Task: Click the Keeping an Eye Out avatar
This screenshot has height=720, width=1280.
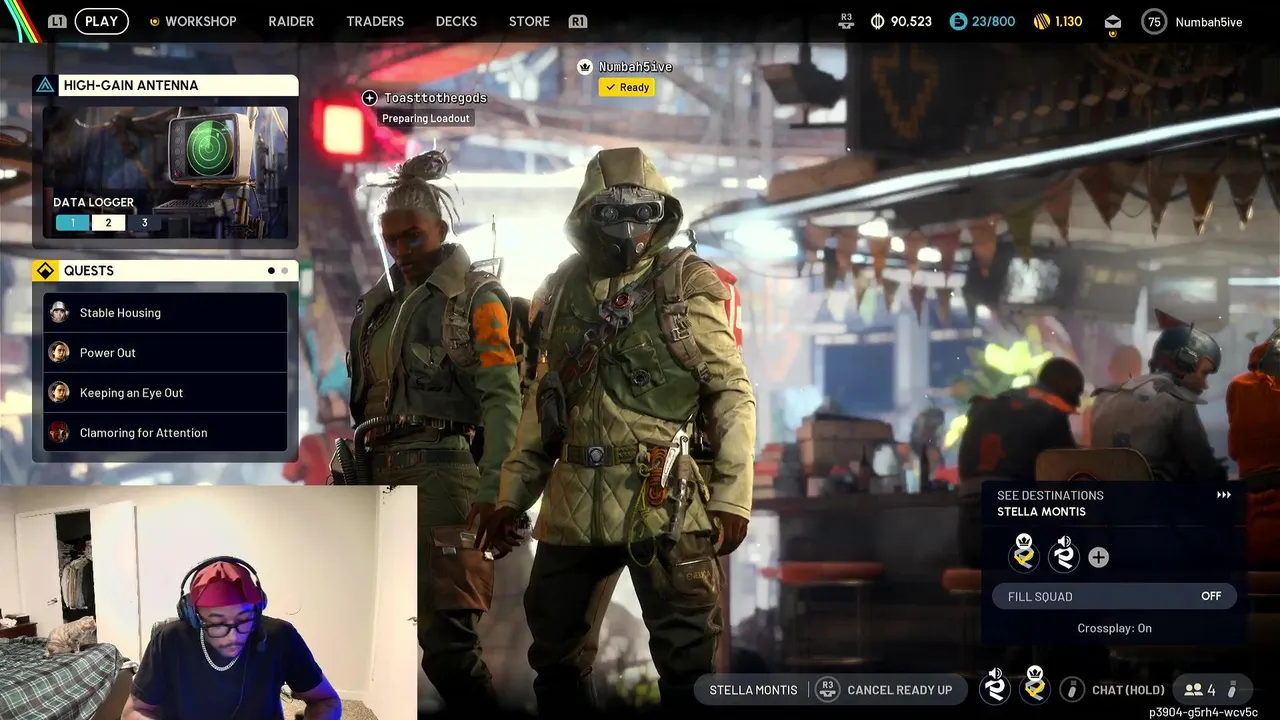Action: coord(59,393)
